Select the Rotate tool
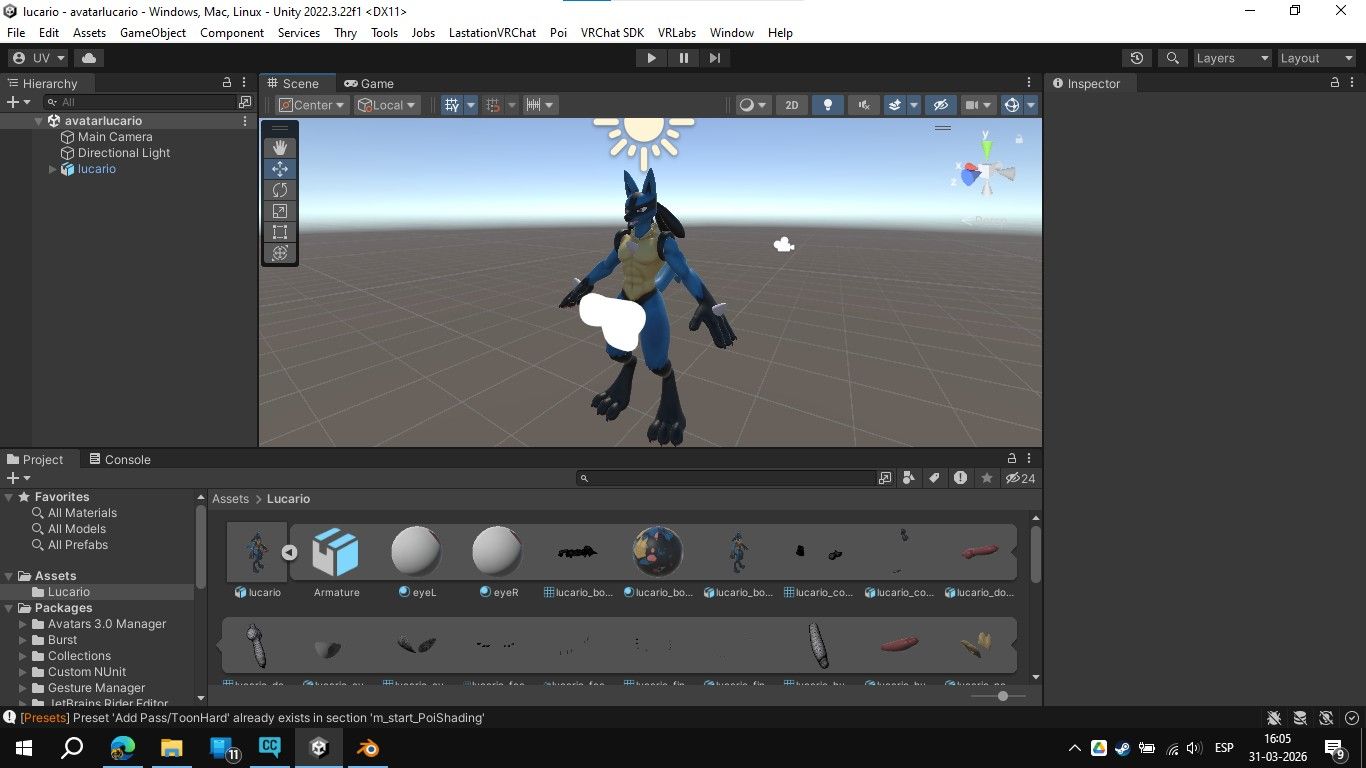This screenshot has width=1366, height=768. [x=280, y=190]
